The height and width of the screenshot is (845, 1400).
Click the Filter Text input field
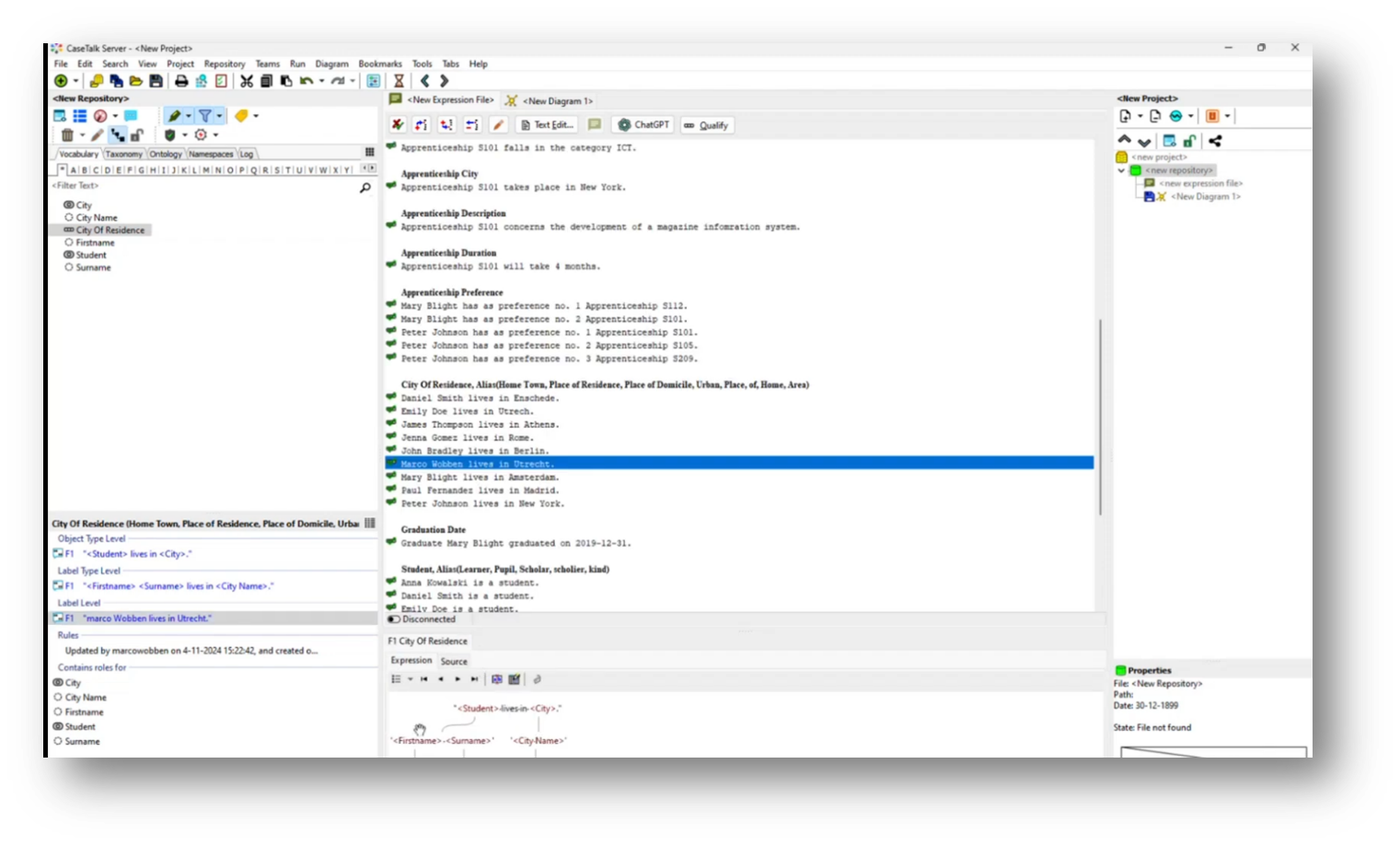[202, 186]
